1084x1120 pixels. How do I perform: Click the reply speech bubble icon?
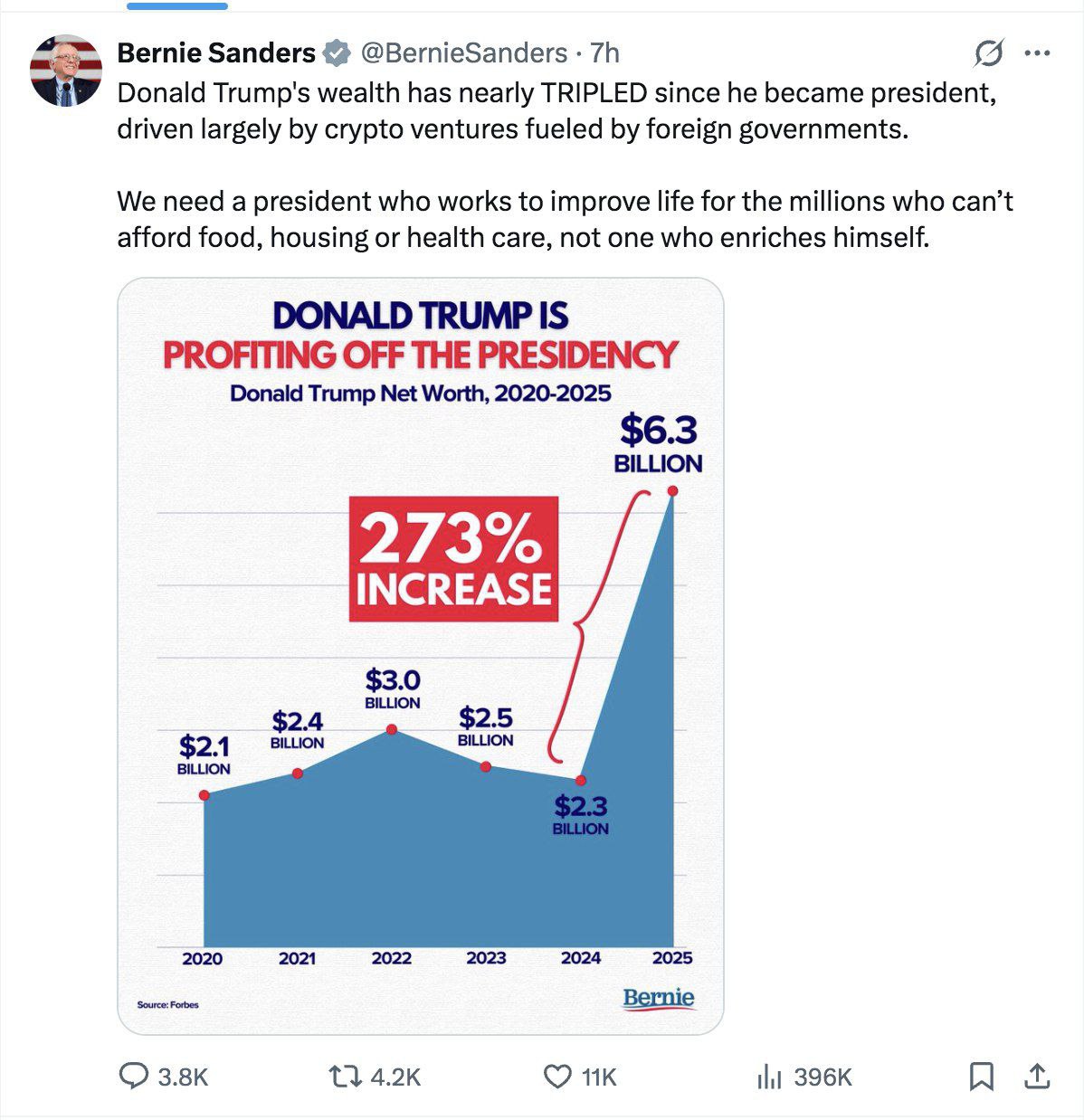(134, 1076)
